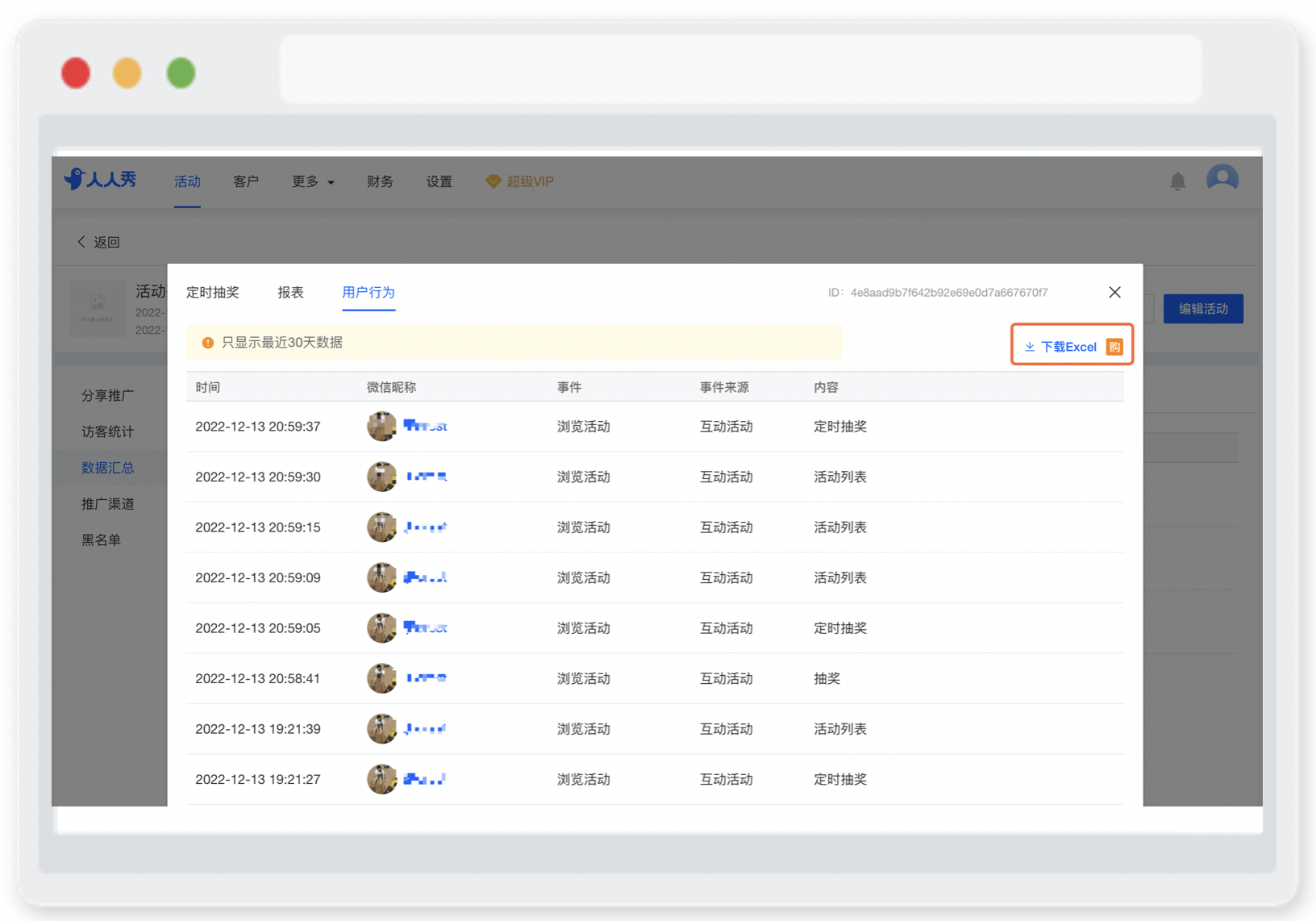This screenshot has height=921, width=1316.
Task: Click the warning icon beside 只显示最近30天数据
Action: point(207,343)
